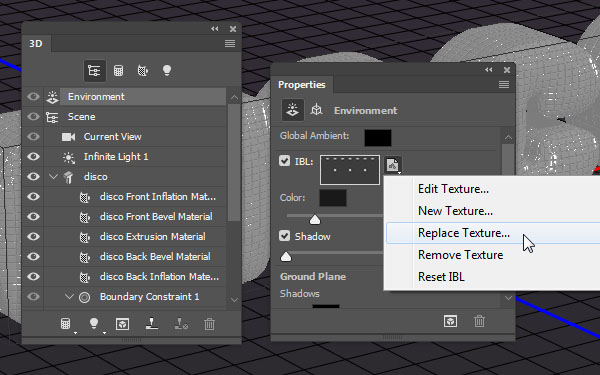Open the Global Ambient color swatch
Image resolution: width=600 pixels, height=375 pixels.
coord(378,138)
